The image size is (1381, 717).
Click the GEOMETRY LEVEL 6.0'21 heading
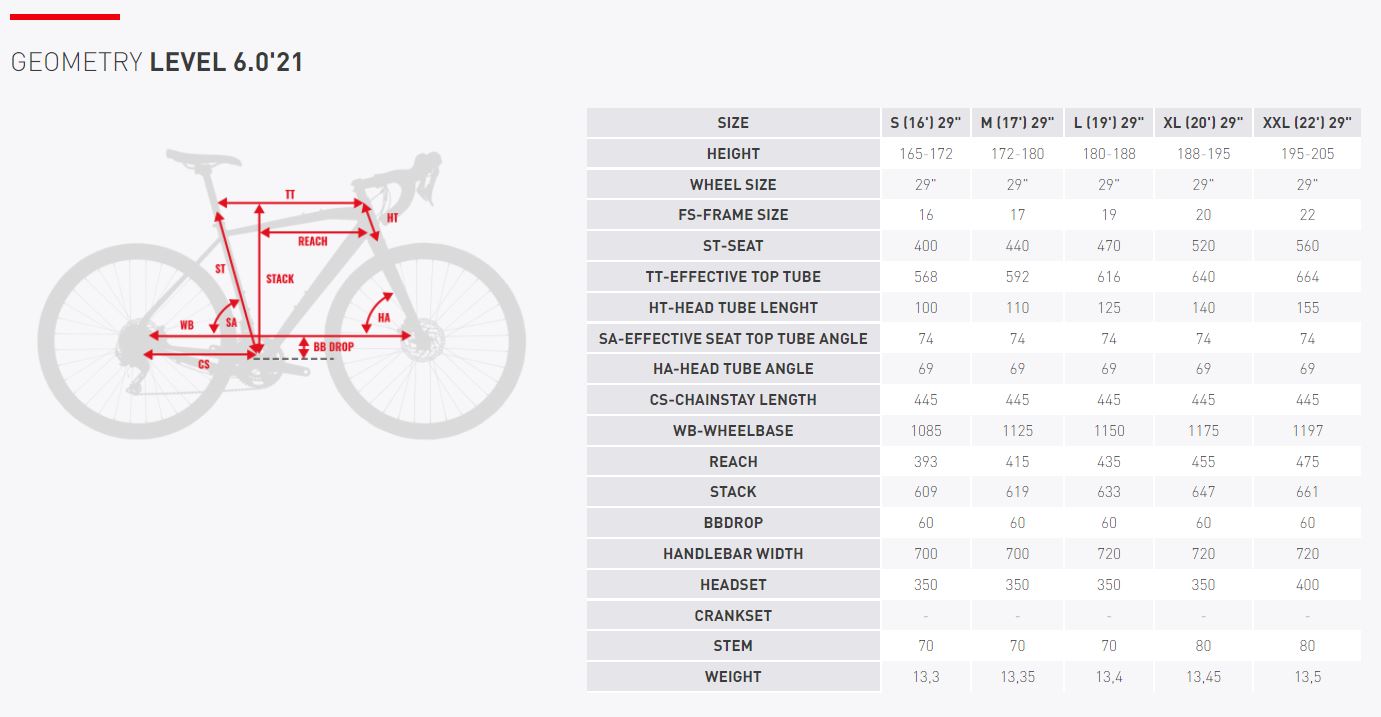(x=157, y=62)
